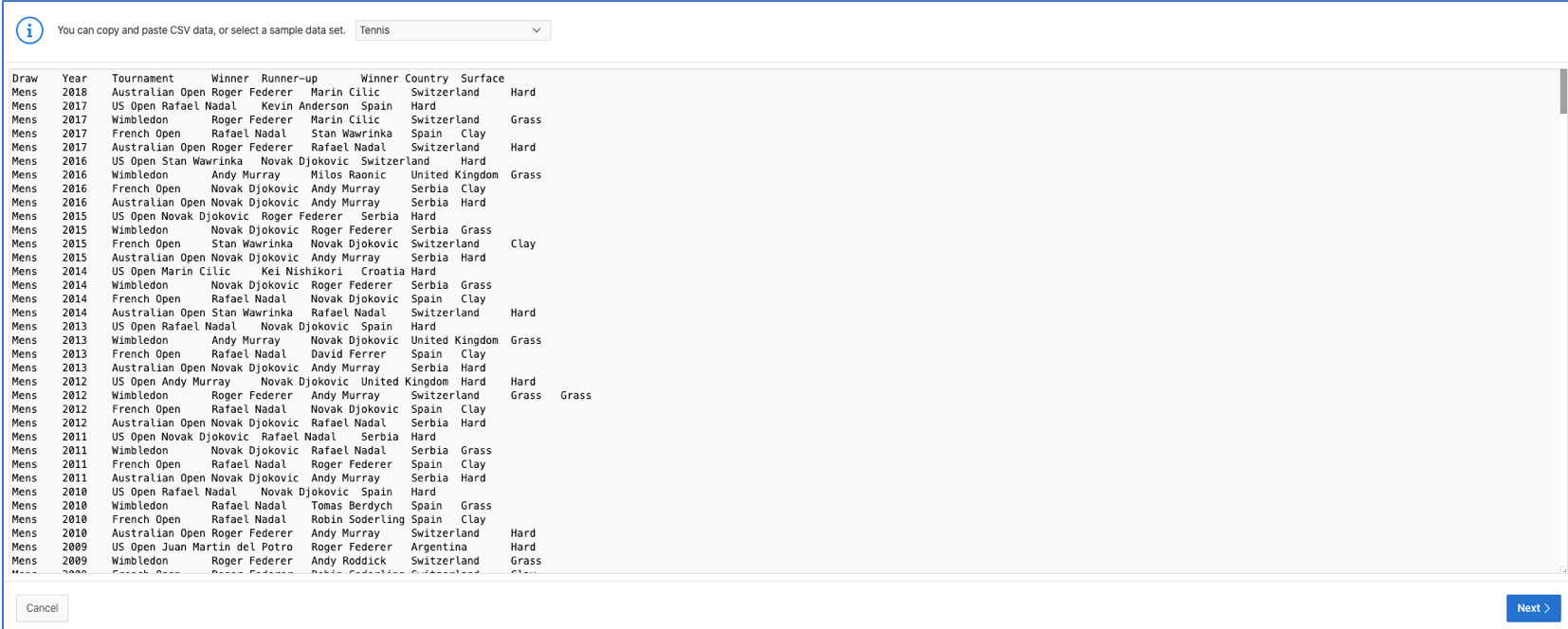Click the 'Winner Country' column header text
The height and width of the screenshot is (629, 1568).
pyautogui.click(x=405, y=79)
